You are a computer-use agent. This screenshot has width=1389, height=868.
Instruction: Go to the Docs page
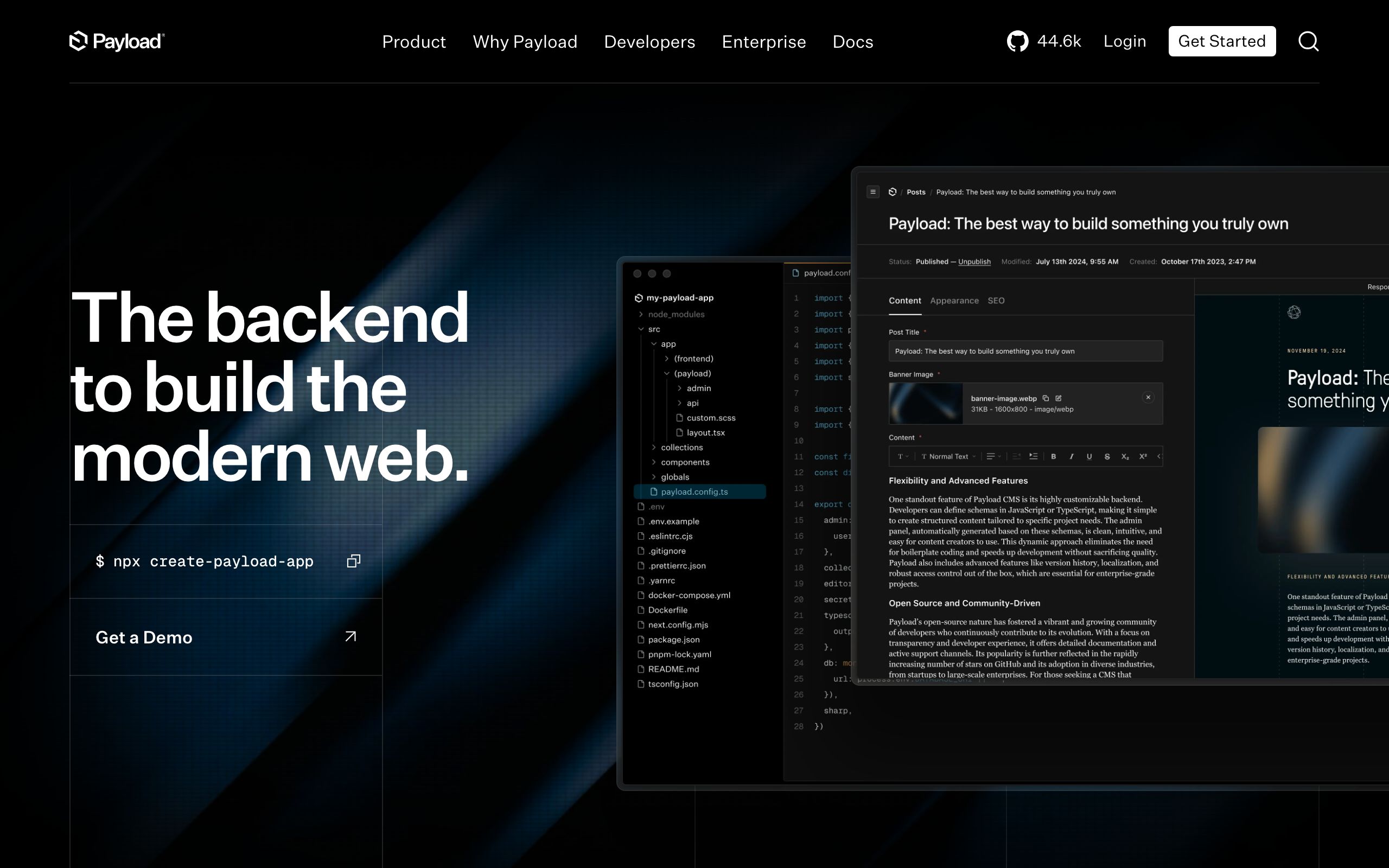tap(852, 41)
